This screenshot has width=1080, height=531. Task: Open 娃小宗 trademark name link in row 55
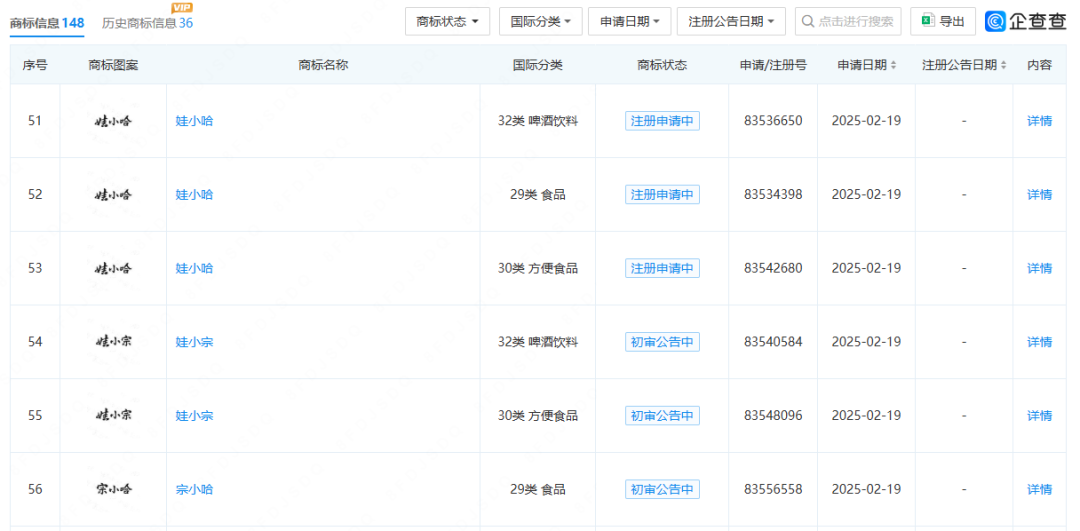pos(194,416)
